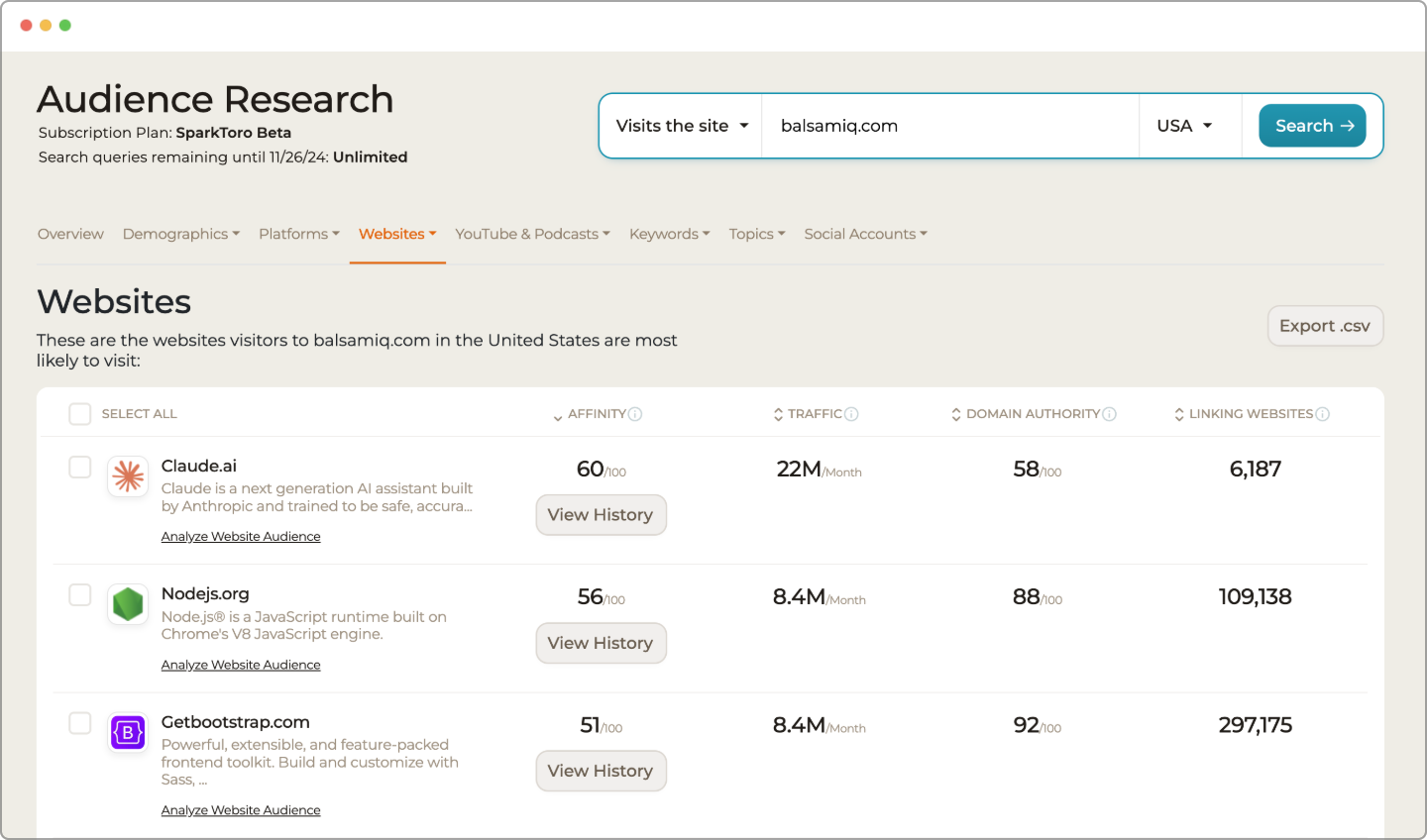
Task: Open Analyze Website Audience for Claude.ai
Action: coord(241,537)
